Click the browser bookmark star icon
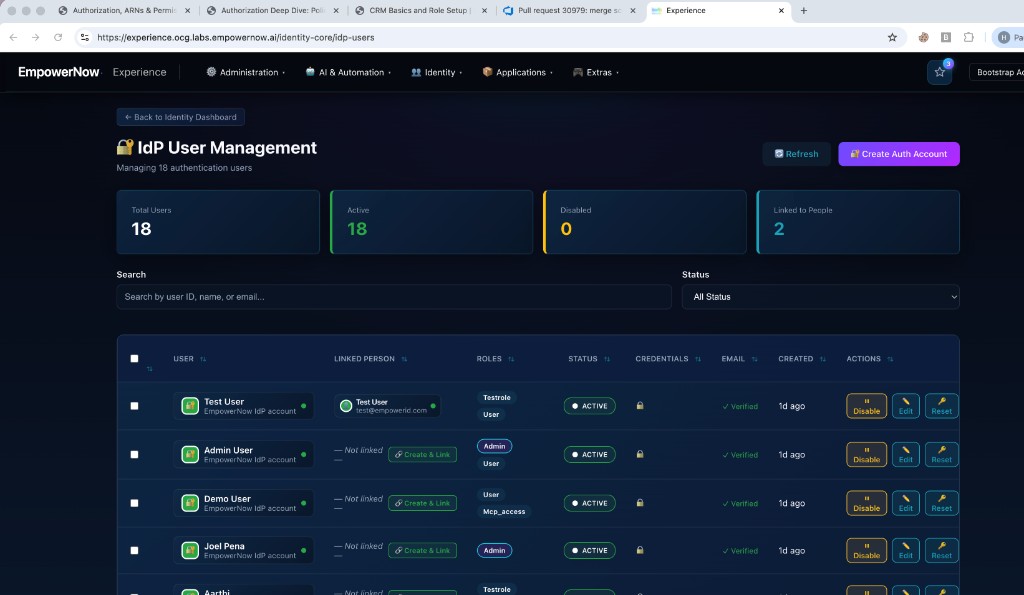1024x595 pixels. pos(892,37)
